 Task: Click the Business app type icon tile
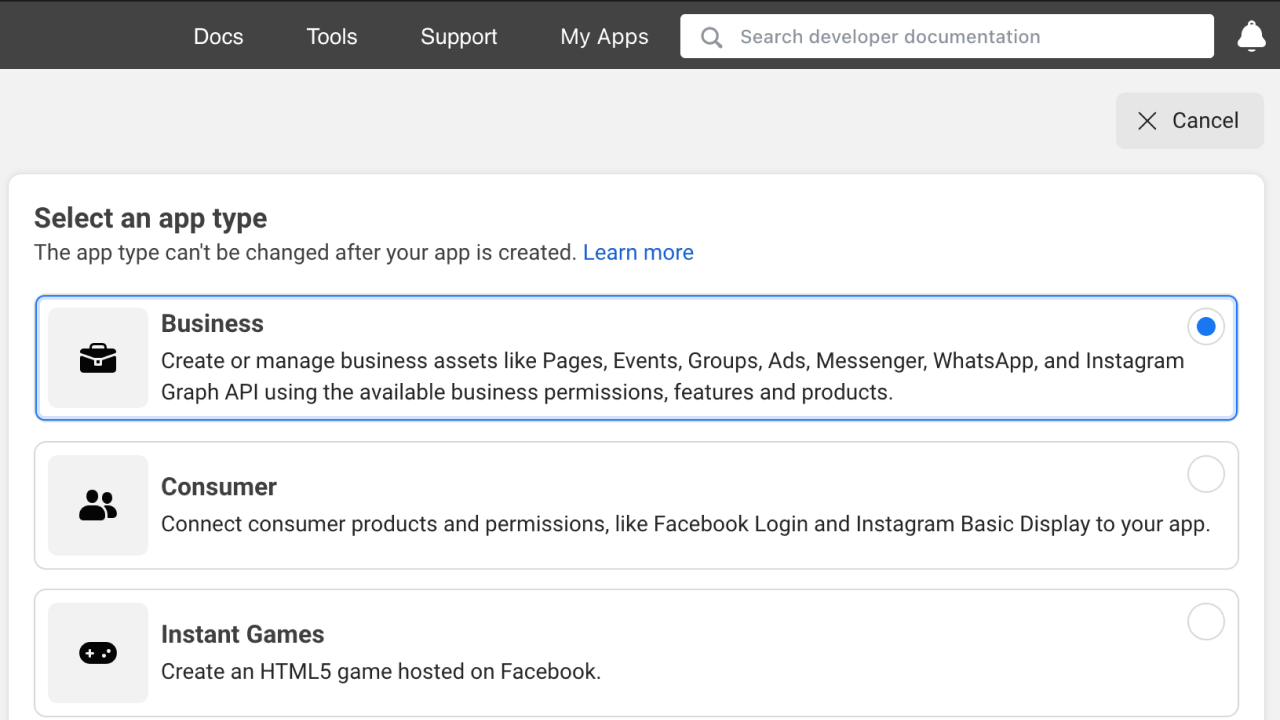click(97, 357)
